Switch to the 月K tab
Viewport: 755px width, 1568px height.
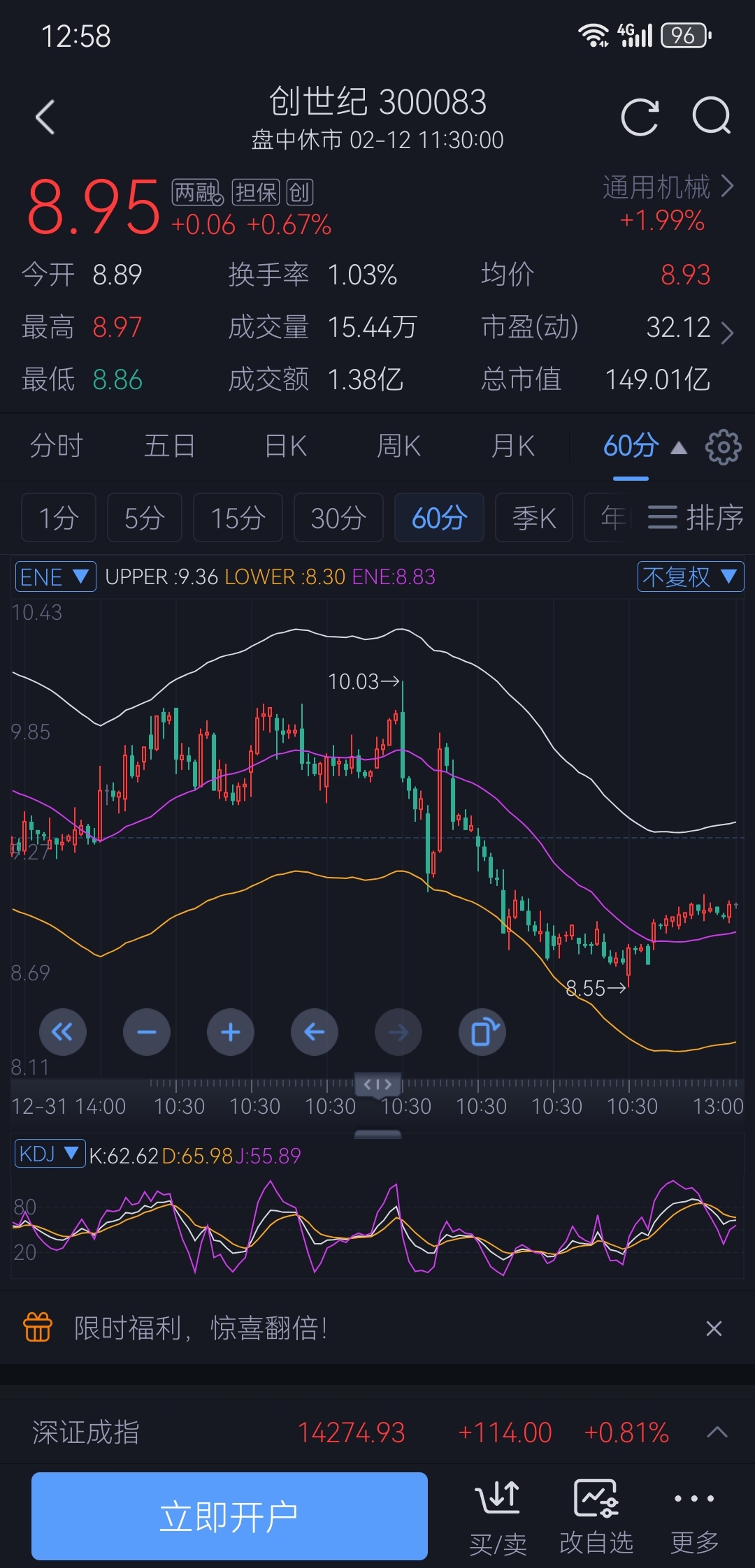[512, 446]
